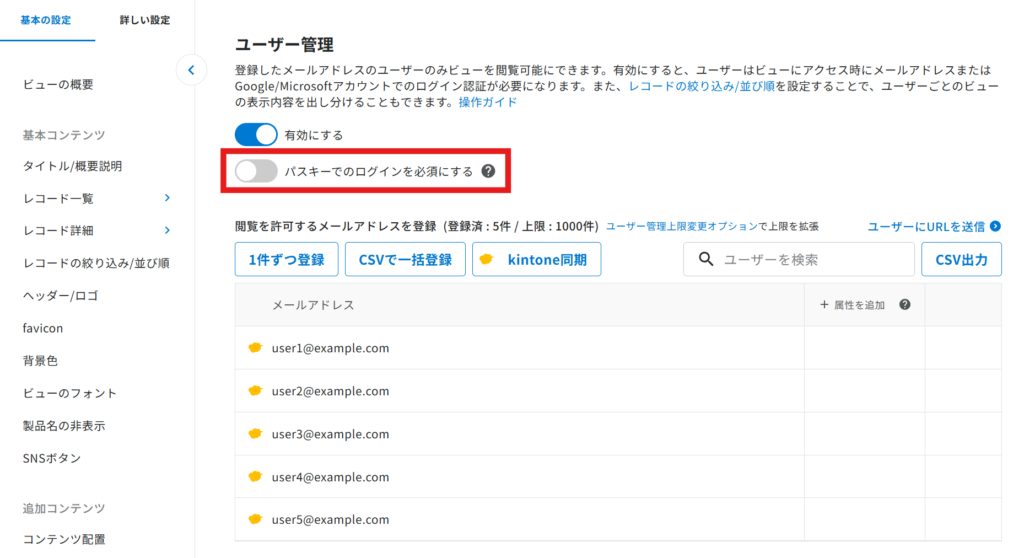Open ビューの概要 in the sidebar
Image resolution: width=1024 pixels, height=558 pixels.
tap(58, 84)
